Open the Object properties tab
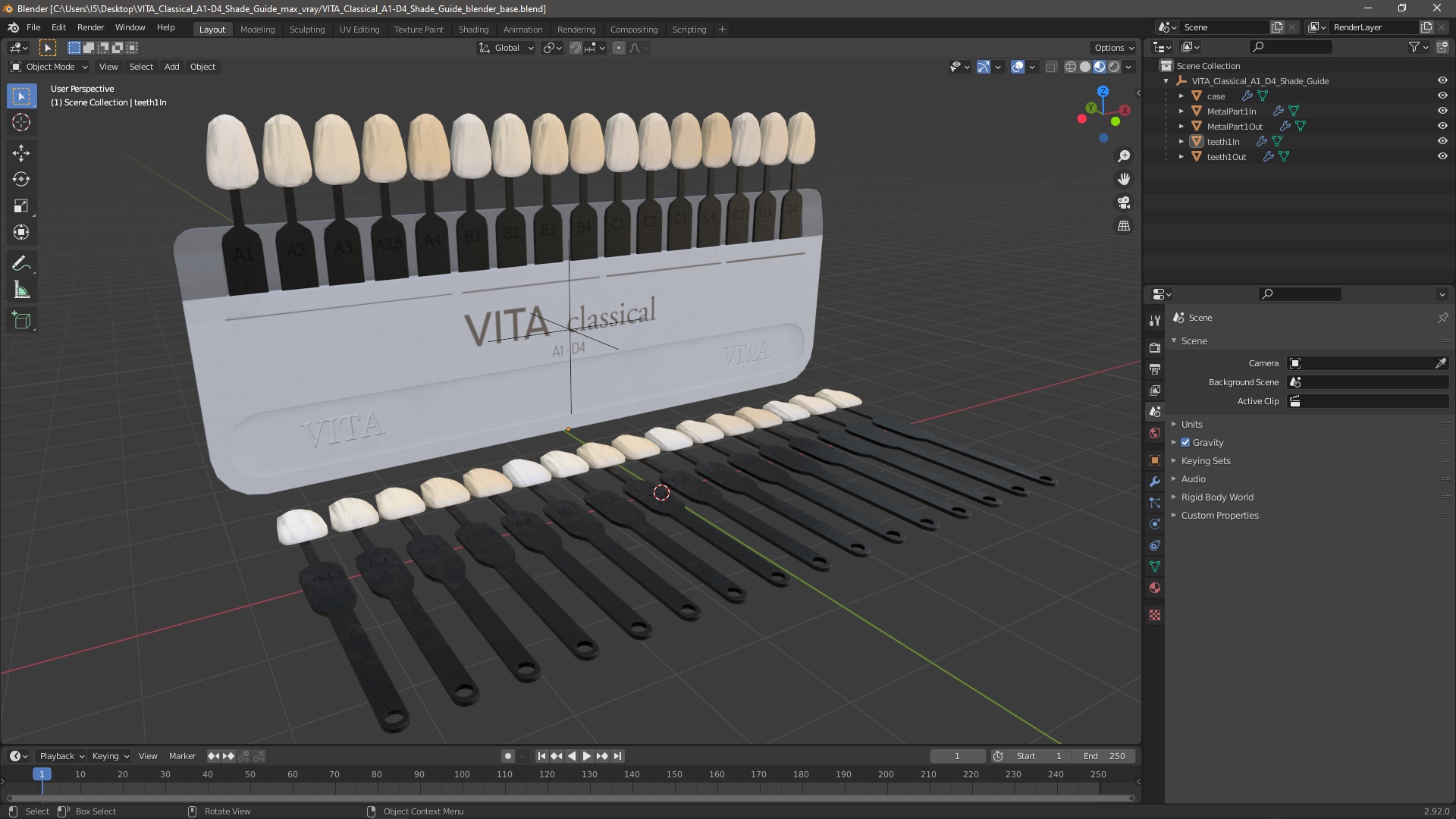Viewport: 1456px width, 819px height. 1155,460
